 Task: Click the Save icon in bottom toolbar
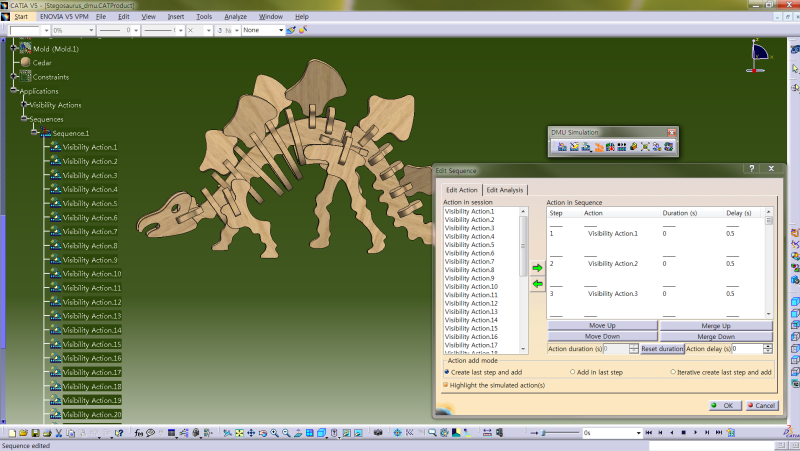click(x=35, y=433)
